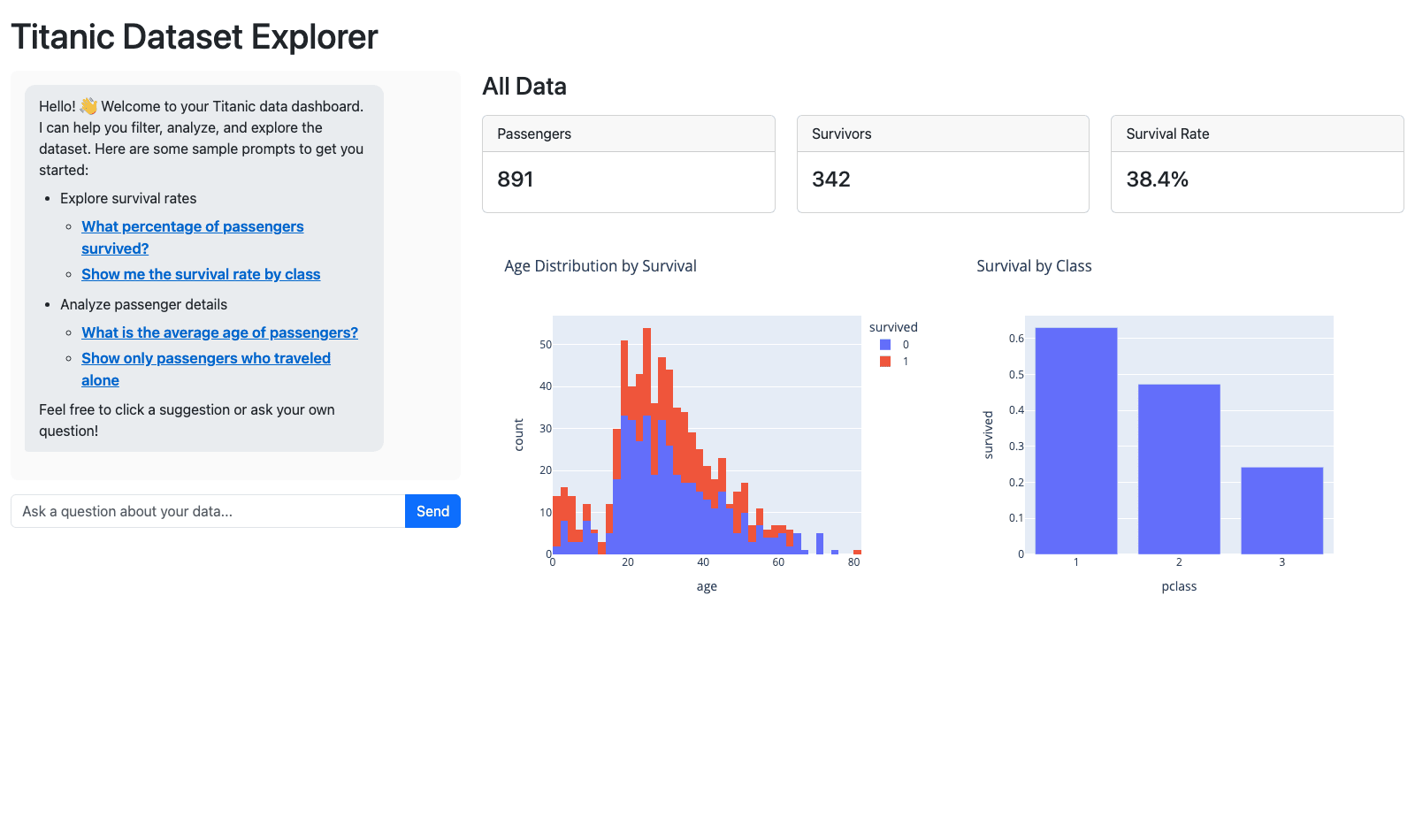This screenshot has height=840, width=1415.
Task: Click the "pclass" x-axis label
Action: pyautogui.click(x=1179, y=586)
